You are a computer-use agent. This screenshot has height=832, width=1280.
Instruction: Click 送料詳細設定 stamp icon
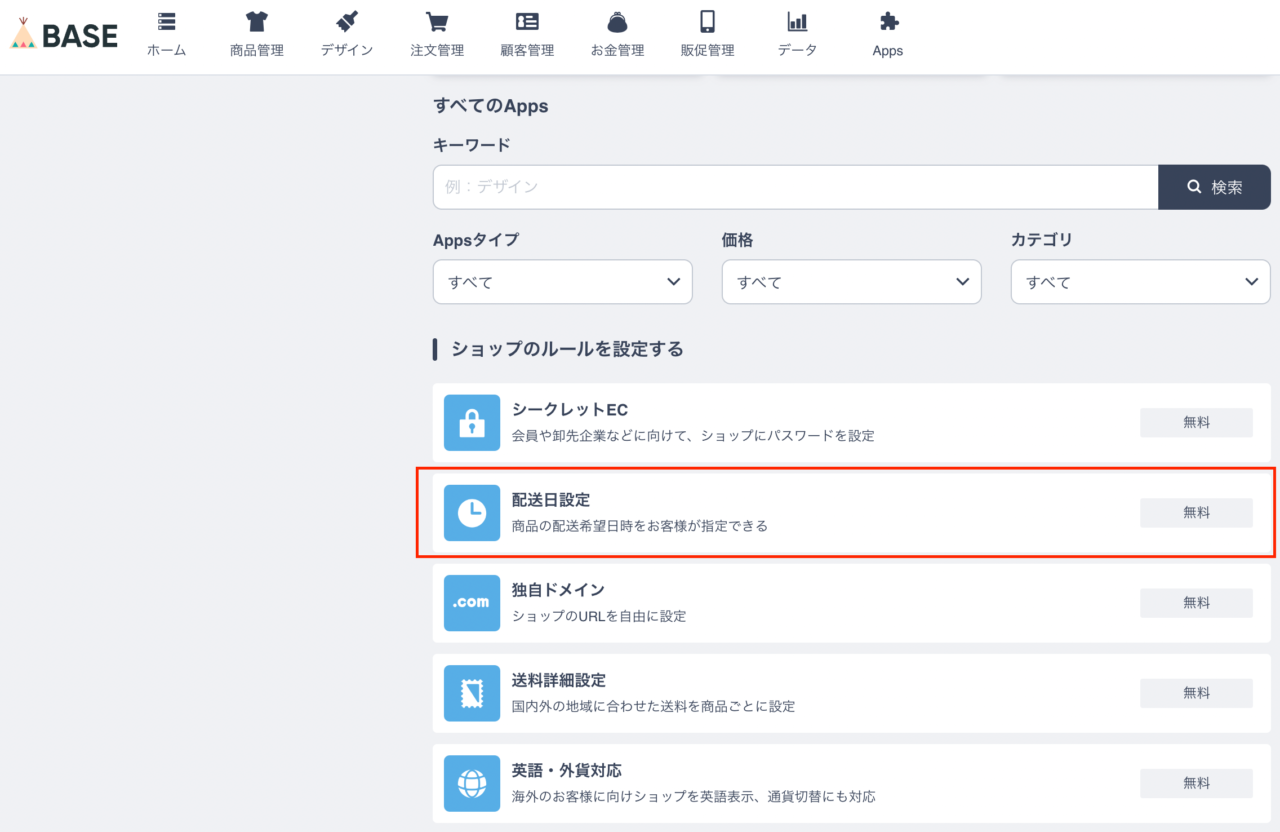click(472, 693)
